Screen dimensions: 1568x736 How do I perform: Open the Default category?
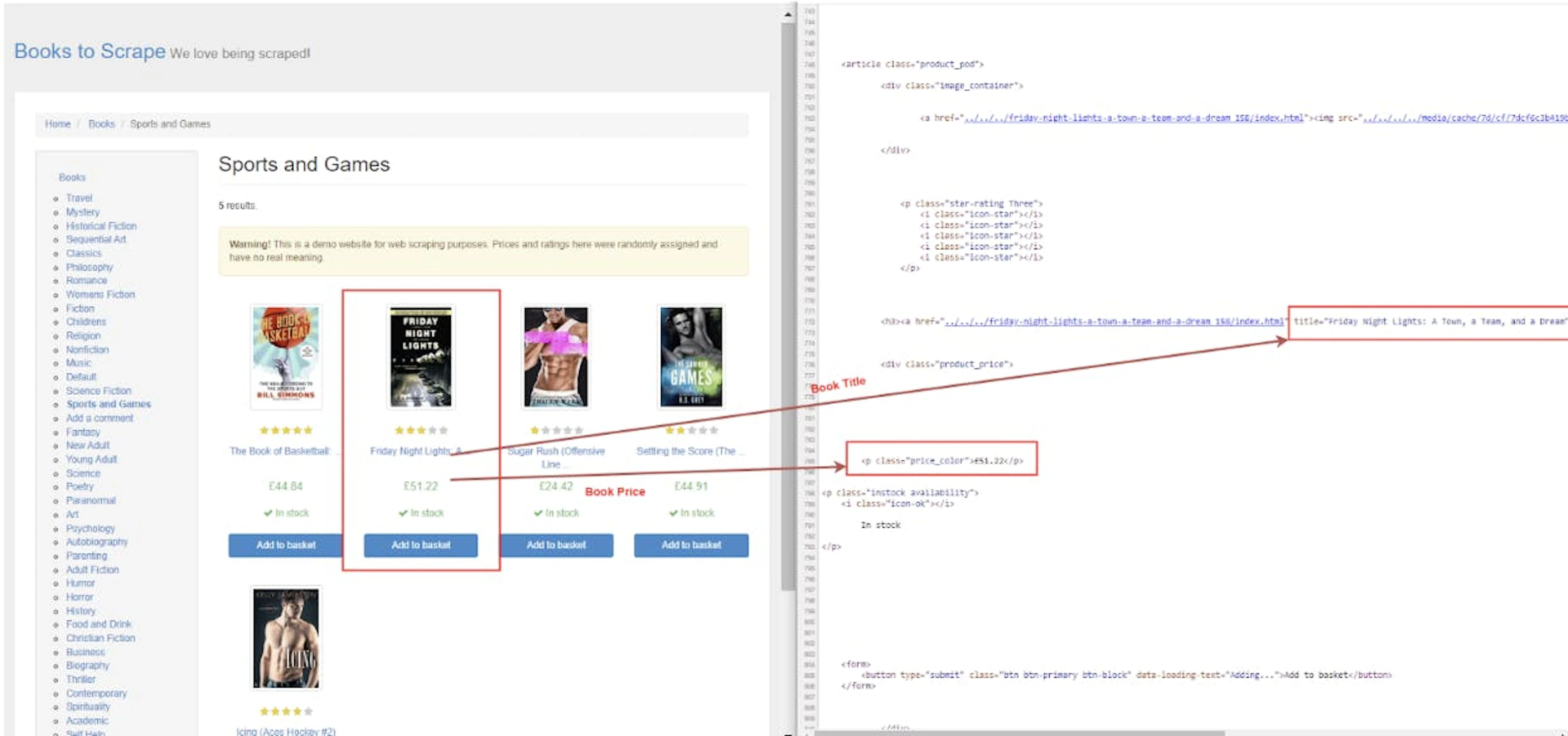(81, 378)
